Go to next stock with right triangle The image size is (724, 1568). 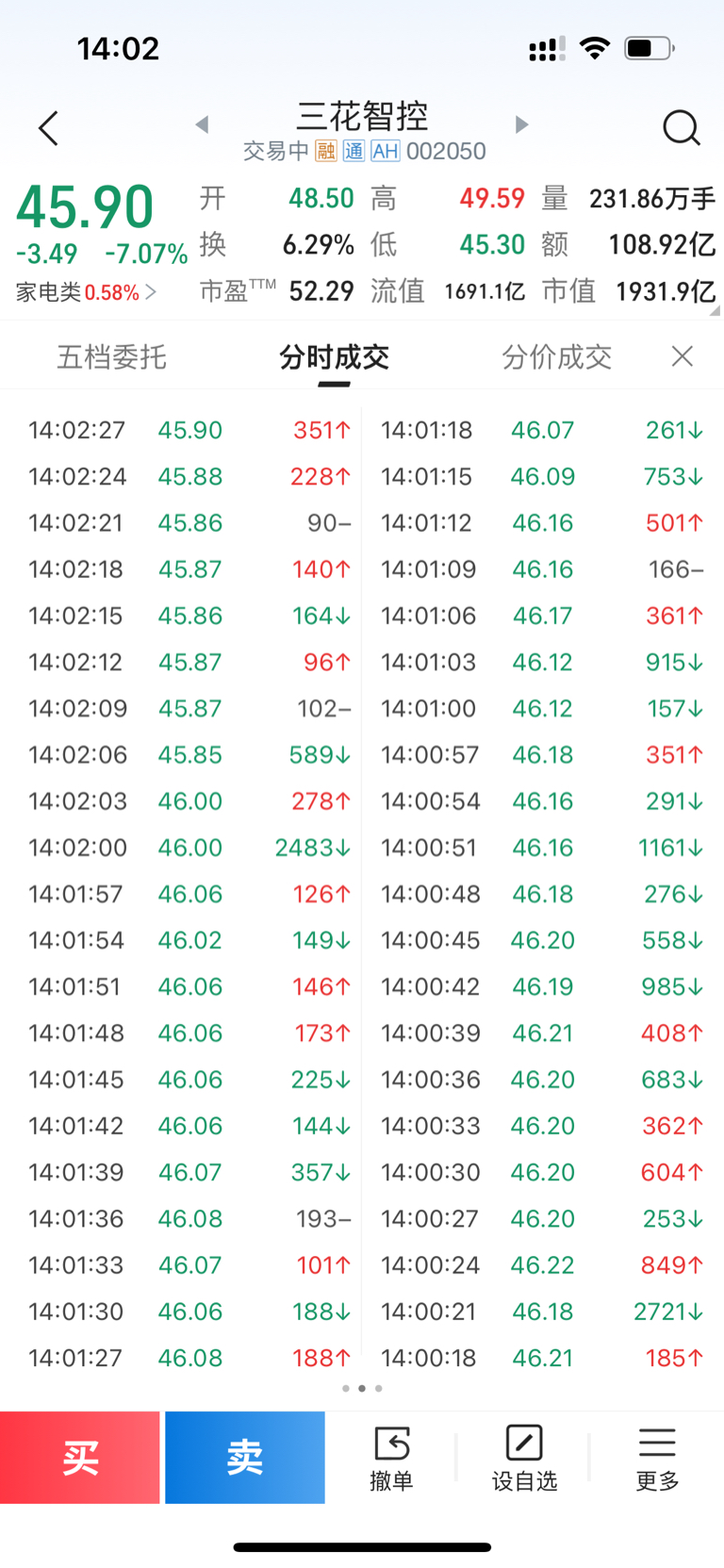pyautogui.click(x=521, y=124)
